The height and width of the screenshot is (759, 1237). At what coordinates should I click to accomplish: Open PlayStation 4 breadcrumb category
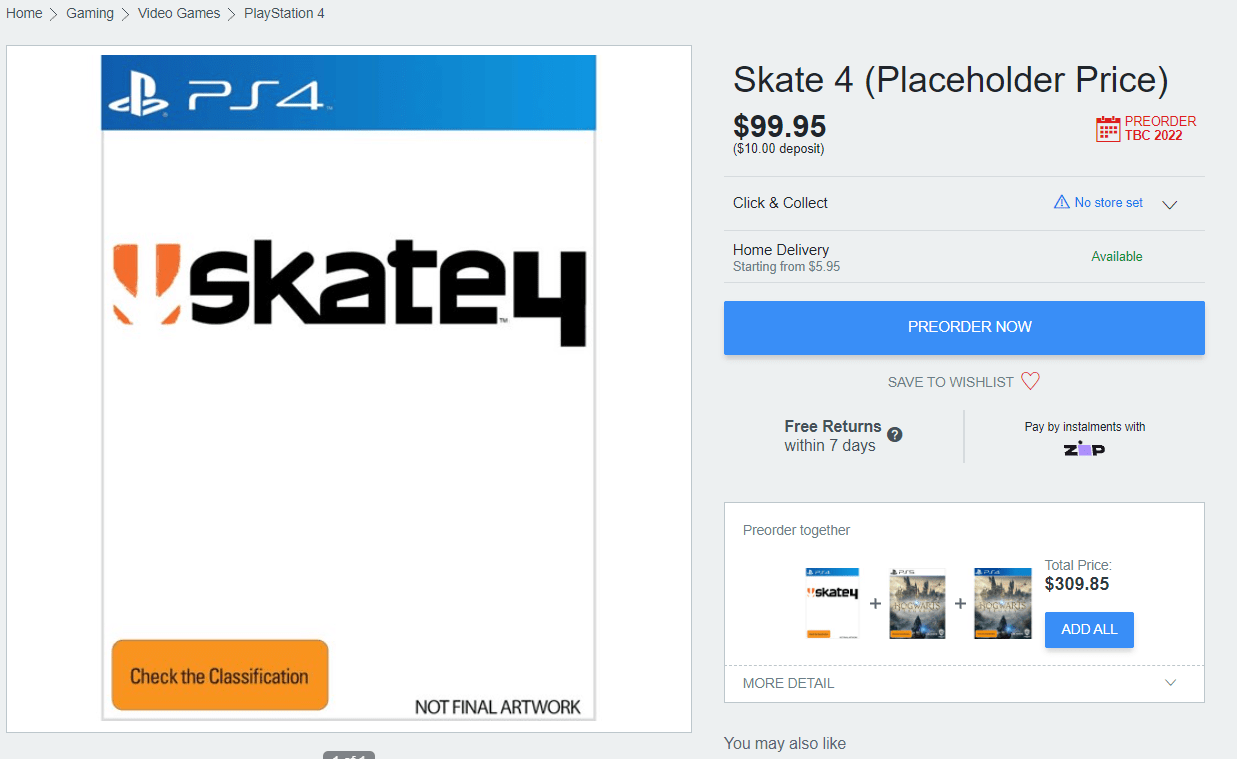pos(284,13)
